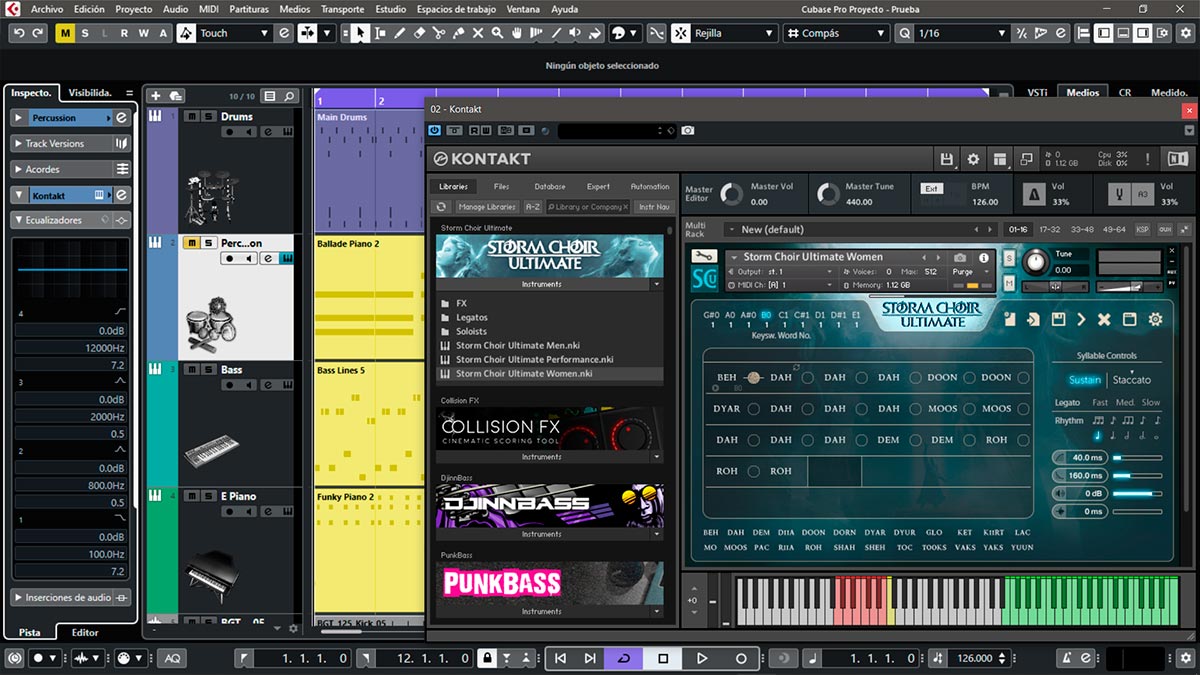This screenshot has width=1200, height=675.
Task: Toggle Kontakt metronome icon
Action: tap(1032, 192)
